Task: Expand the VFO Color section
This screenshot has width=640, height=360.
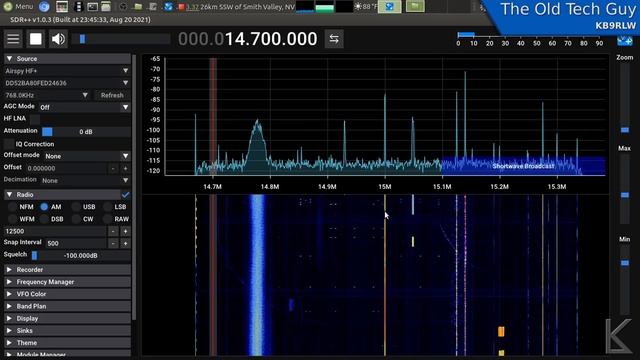Action: pyautogui.click(x=67, y=294)
